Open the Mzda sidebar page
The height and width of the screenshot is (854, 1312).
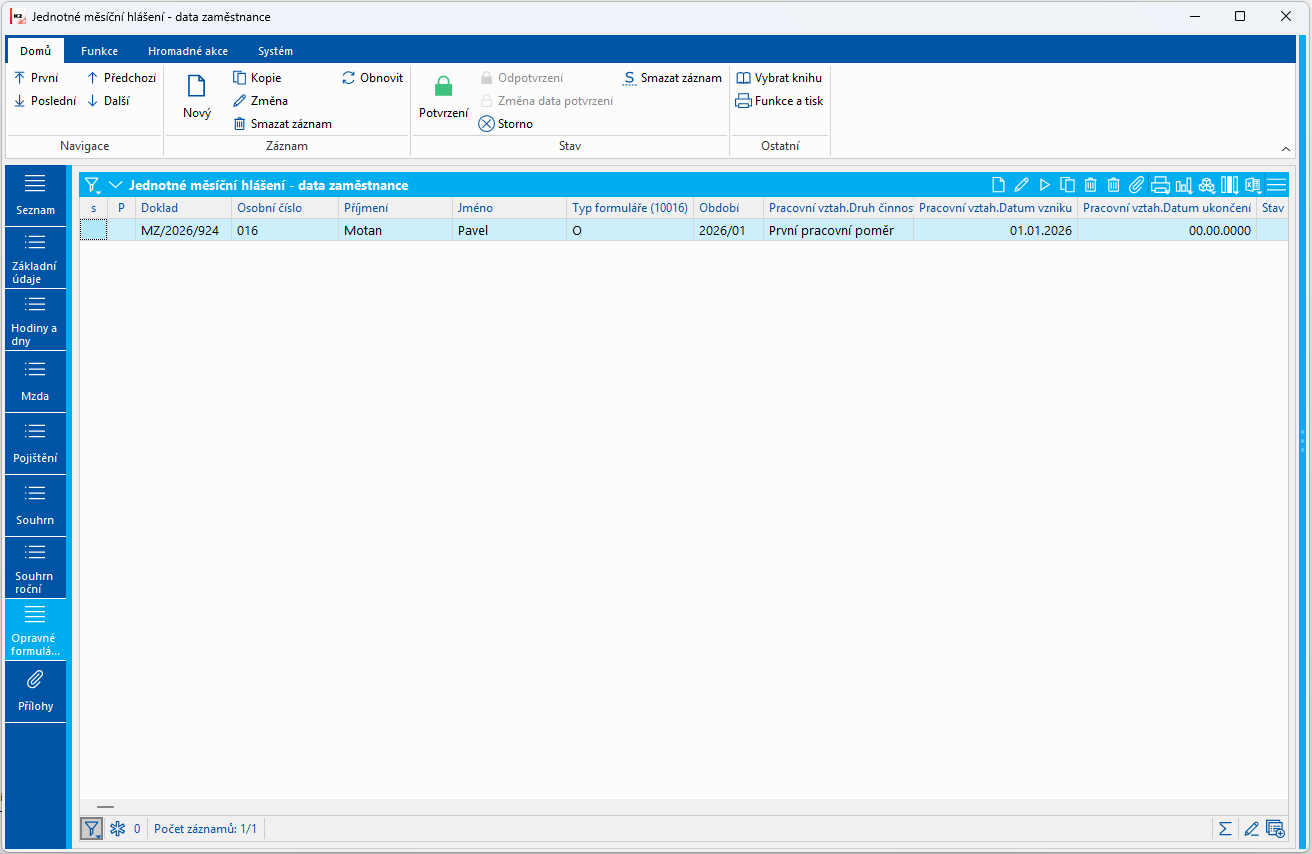click(x=35, y=382)
